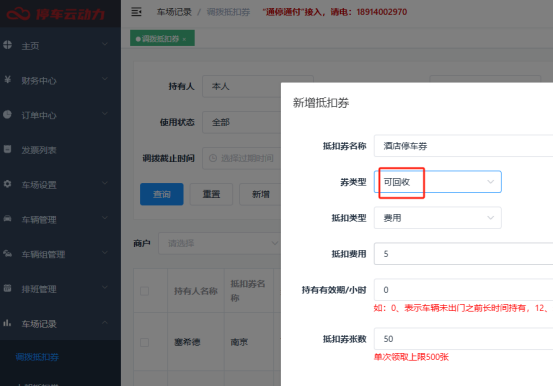Click the 车场设置 gear icon

point(7,184)
